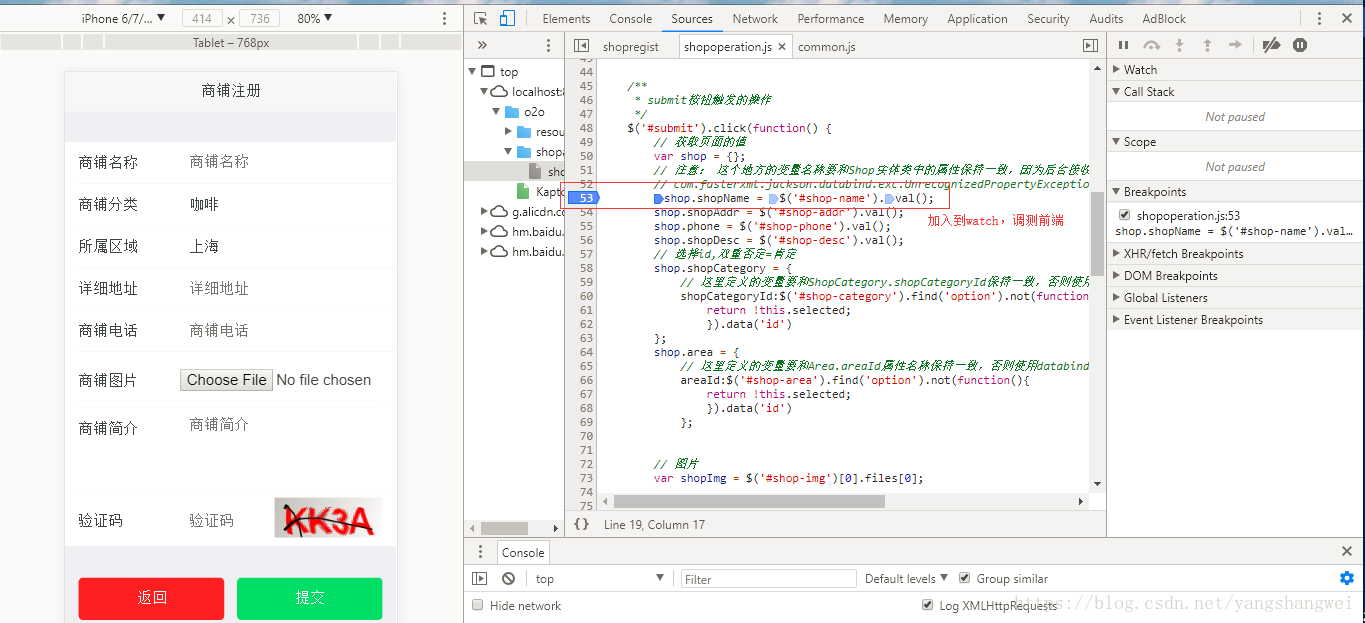Click the pretty print braces icon
The image size is (1365, 623).
point(581,524)
